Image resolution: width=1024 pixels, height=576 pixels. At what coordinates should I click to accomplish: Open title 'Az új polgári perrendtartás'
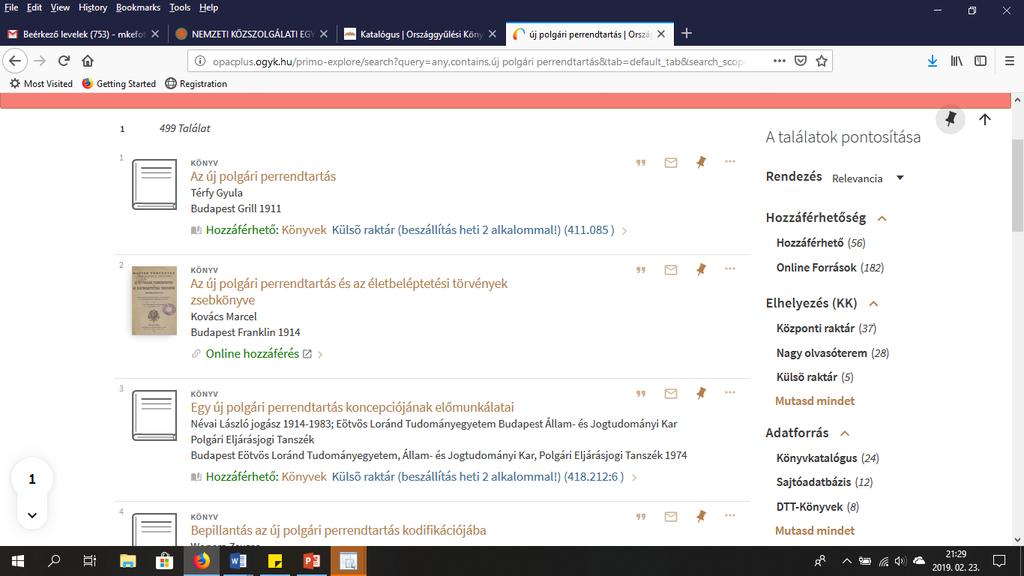pos(263,176)
